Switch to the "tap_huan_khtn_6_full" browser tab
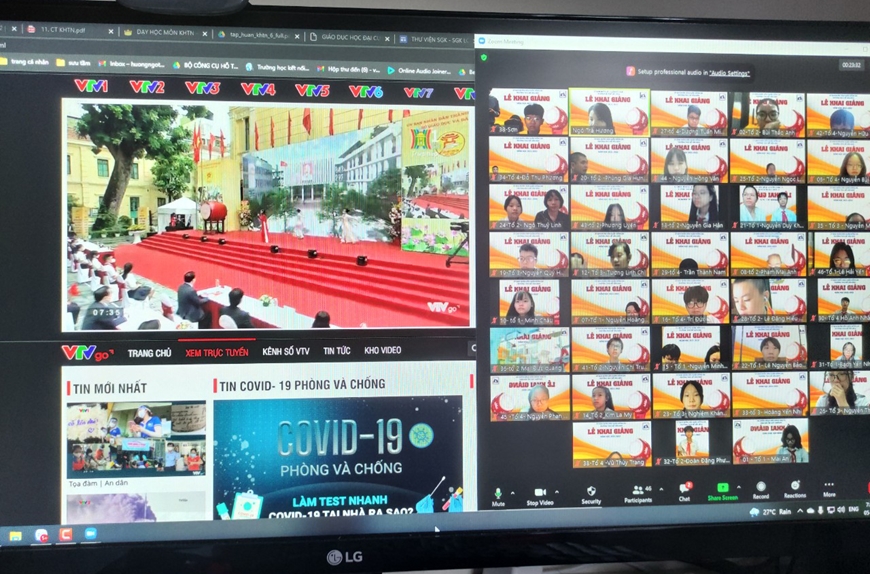The width and height of the screenshot is (870, 574). [259, 35]
